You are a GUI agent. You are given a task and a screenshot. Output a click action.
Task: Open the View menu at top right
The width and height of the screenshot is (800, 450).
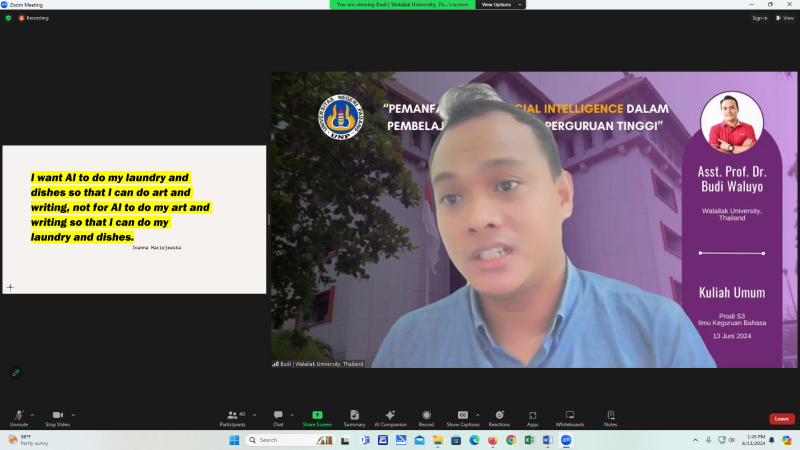tap(785, 18)
